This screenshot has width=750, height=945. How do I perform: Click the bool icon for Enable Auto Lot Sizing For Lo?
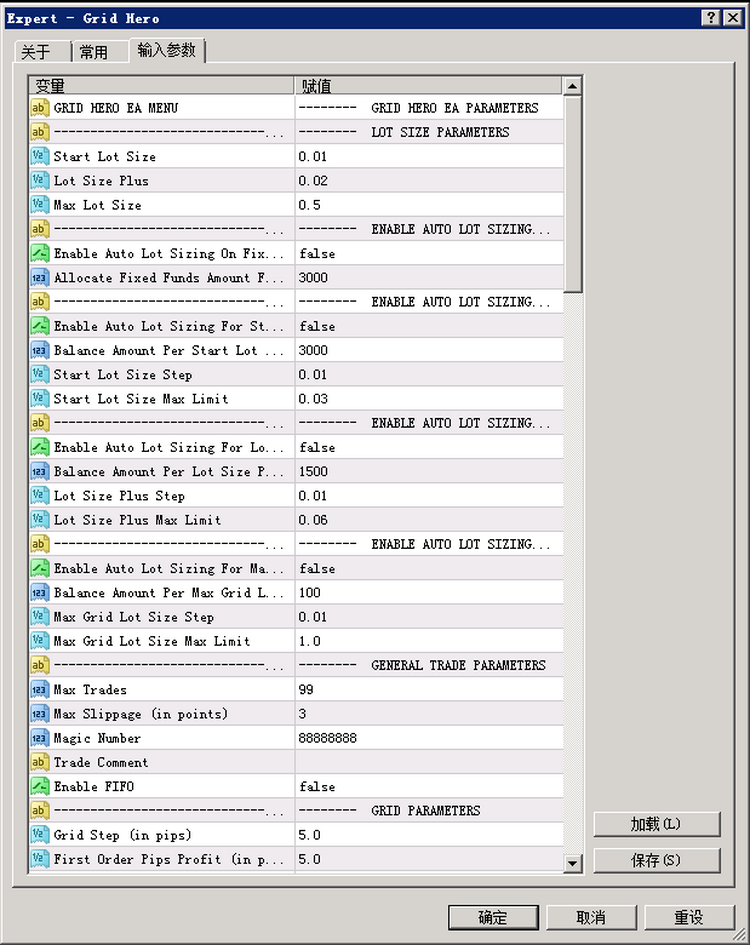click(39, 447)
